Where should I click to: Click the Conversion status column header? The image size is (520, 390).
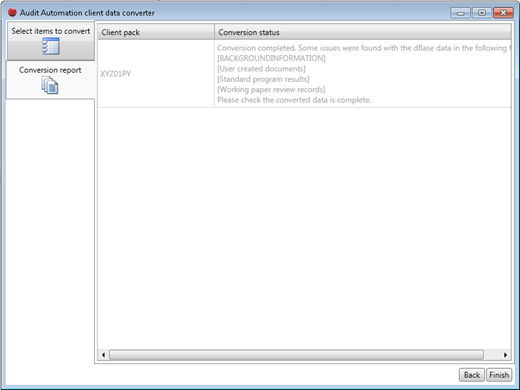coord(363,32)
